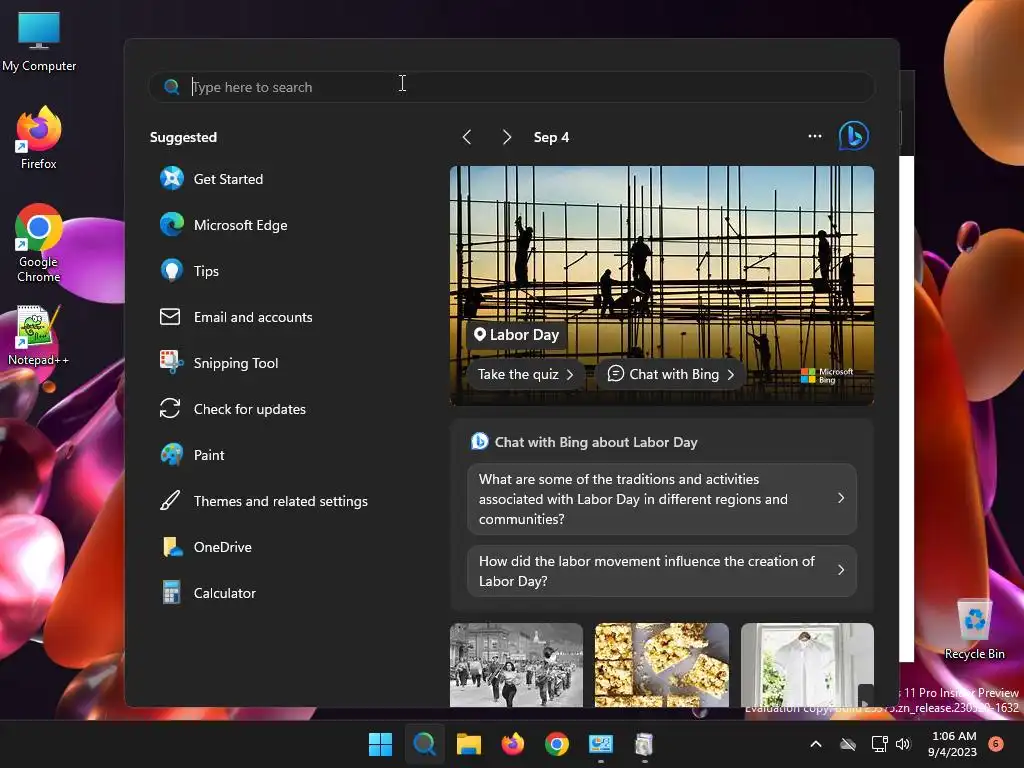Select the My Computer desktop icon
1024x768 pixels.
pyautogui.click(x=39, y=41)
